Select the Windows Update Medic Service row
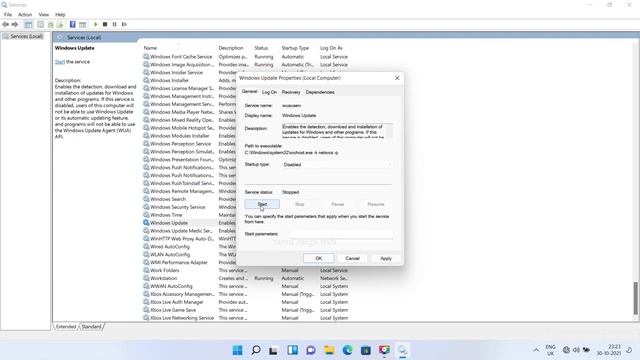This screenshot has height=360, width=640. point(181,231)
